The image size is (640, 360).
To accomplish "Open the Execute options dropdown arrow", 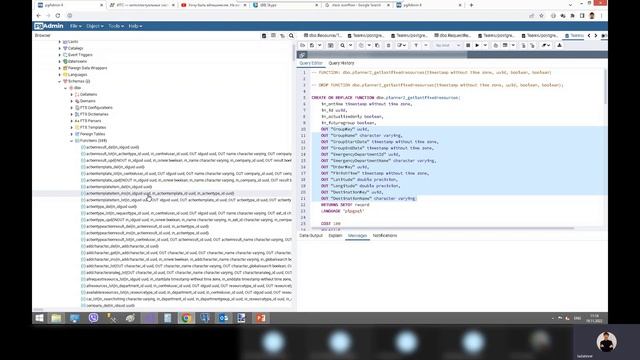I will point(485,45).
